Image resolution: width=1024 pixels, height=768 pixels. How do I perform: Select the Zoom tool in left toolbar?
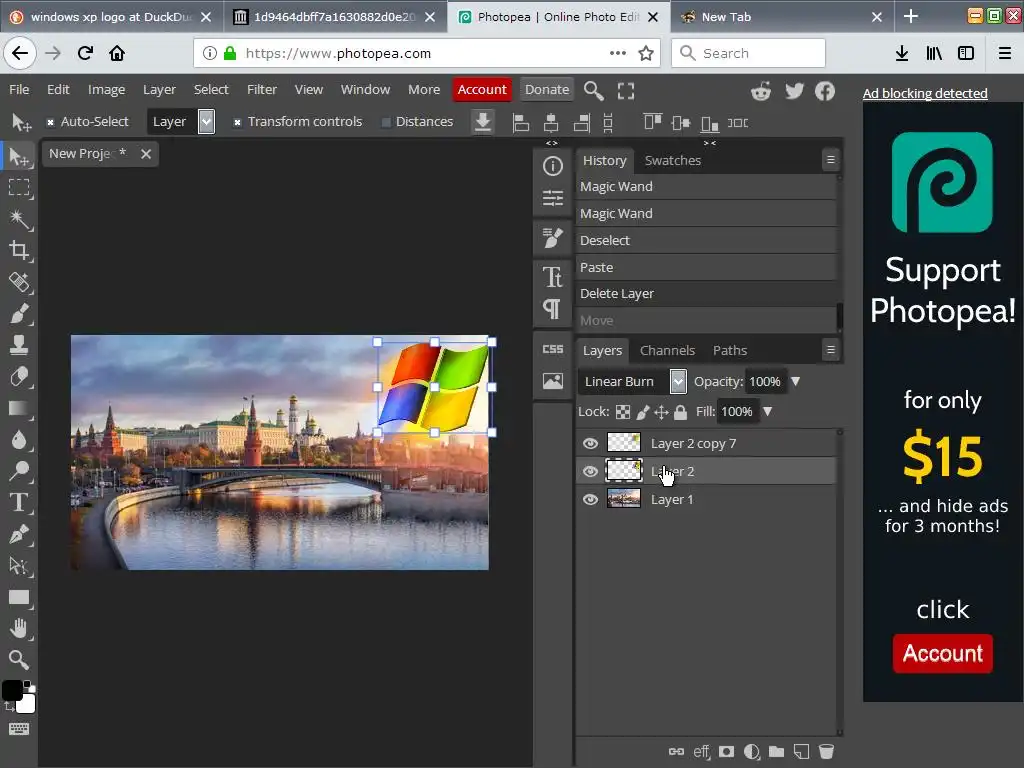19,660
